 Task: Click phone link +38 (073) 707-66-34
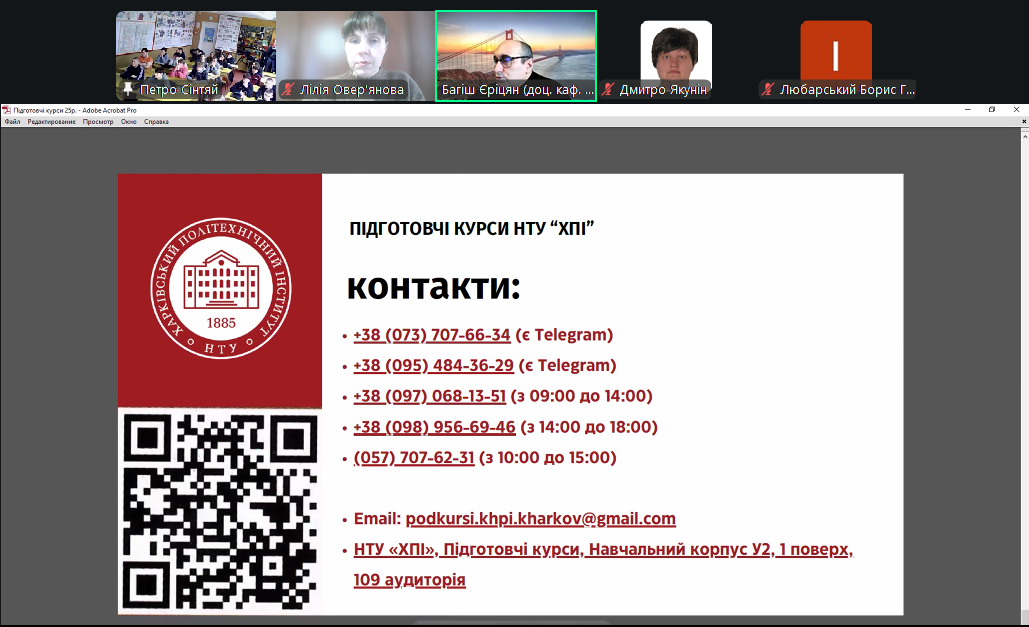pyautogui.click(x=432, y=335)
